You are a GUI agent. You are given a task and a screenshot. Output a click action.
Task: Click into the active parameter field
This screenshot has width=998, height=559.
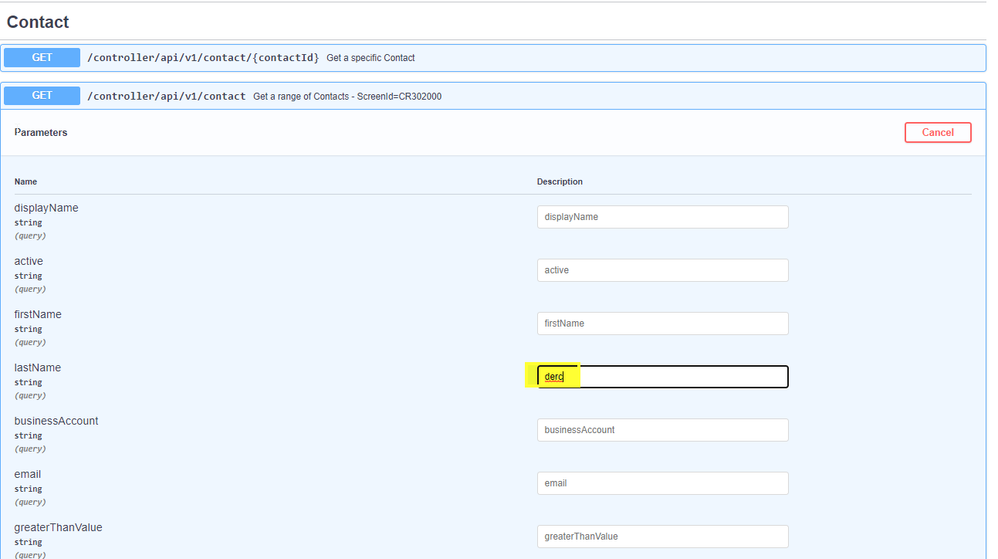662,270
